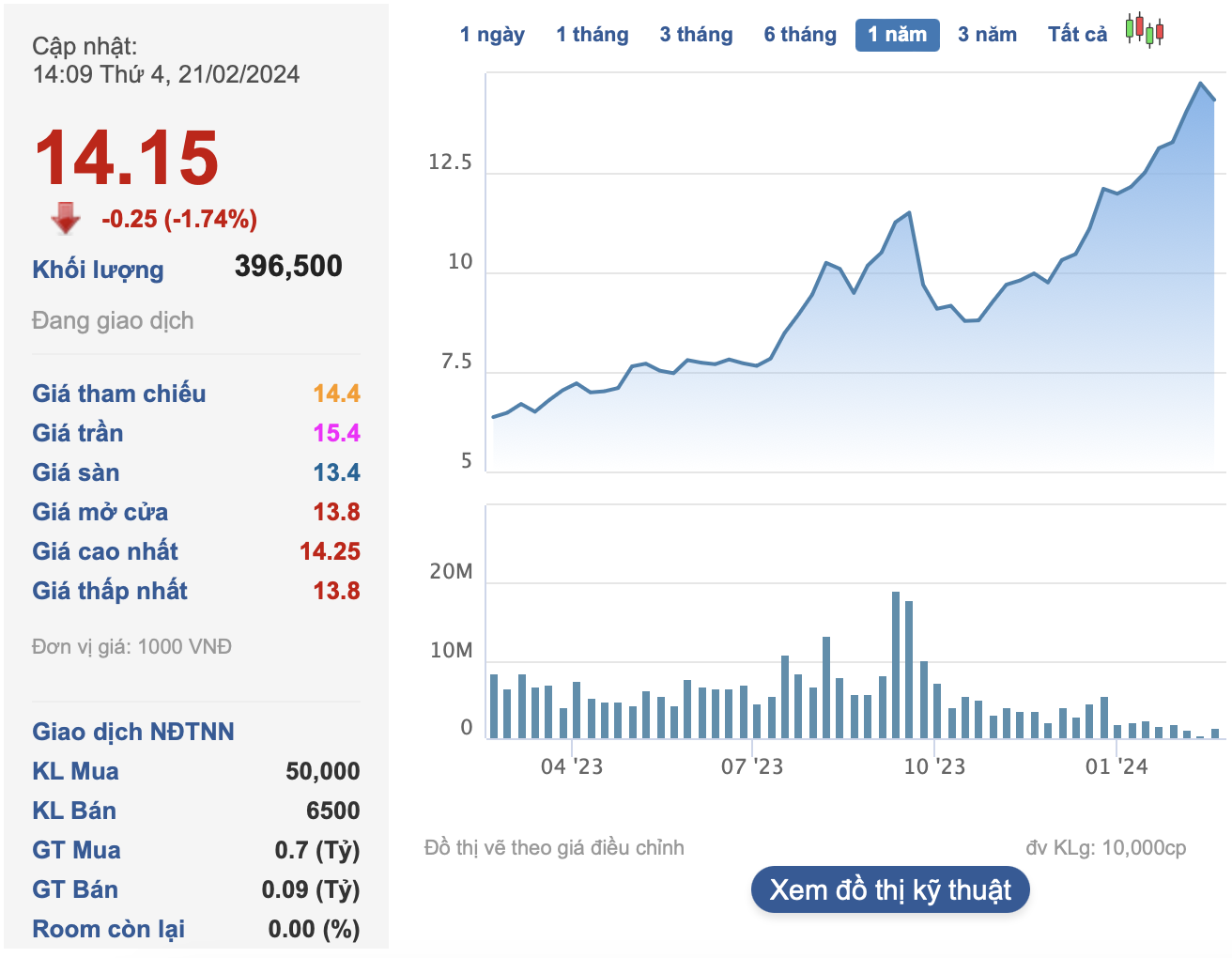
Task: Switch to the '1 tháng' chart view
Action: 592,34
